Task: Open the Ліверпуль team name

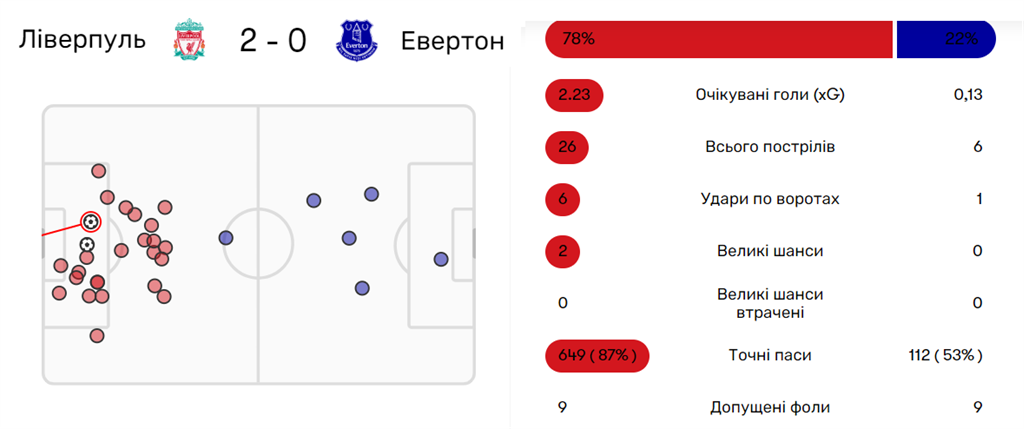Action: click(83, 40)
